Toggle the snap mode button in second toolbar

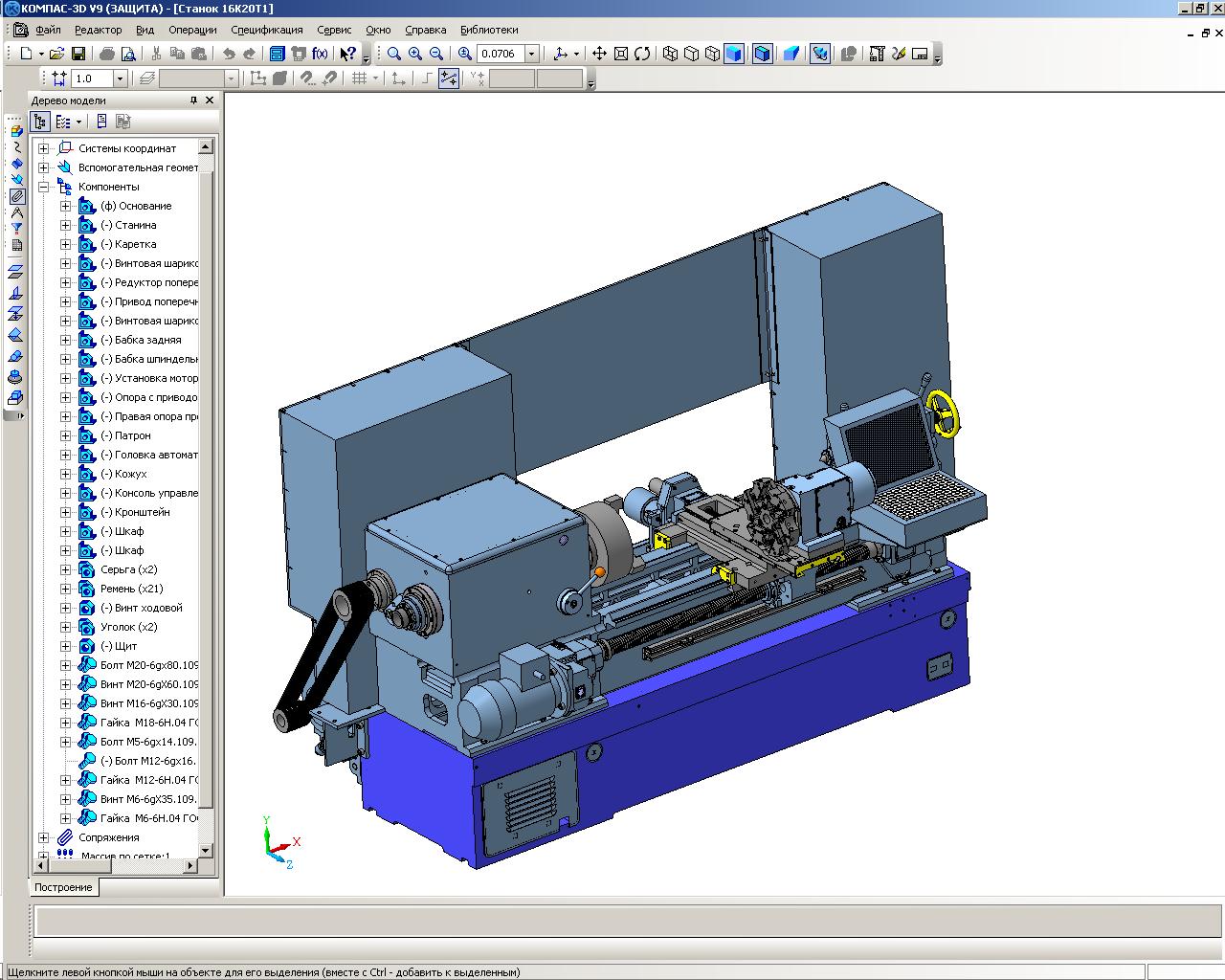[449, 78]
